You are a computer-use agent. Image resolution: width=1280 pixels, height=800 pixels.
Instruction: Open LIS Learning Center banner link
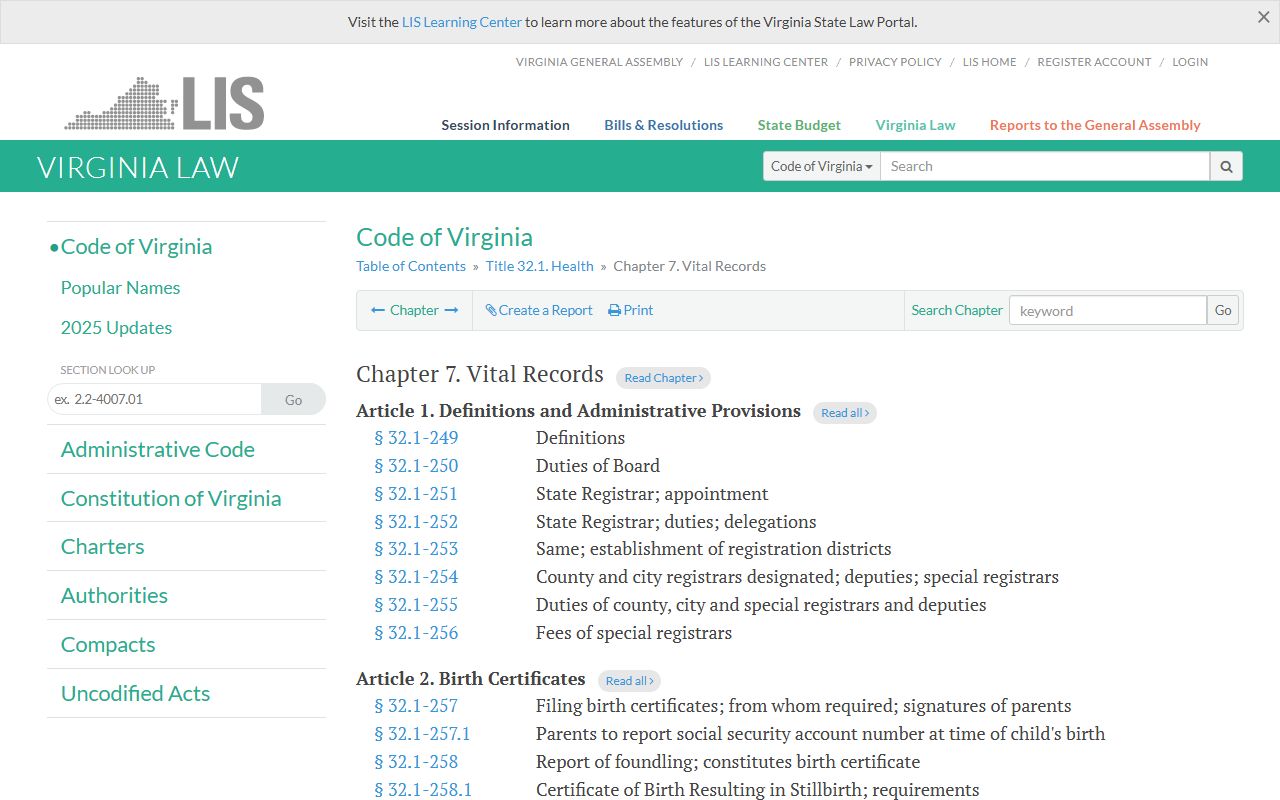pos(462,22)
